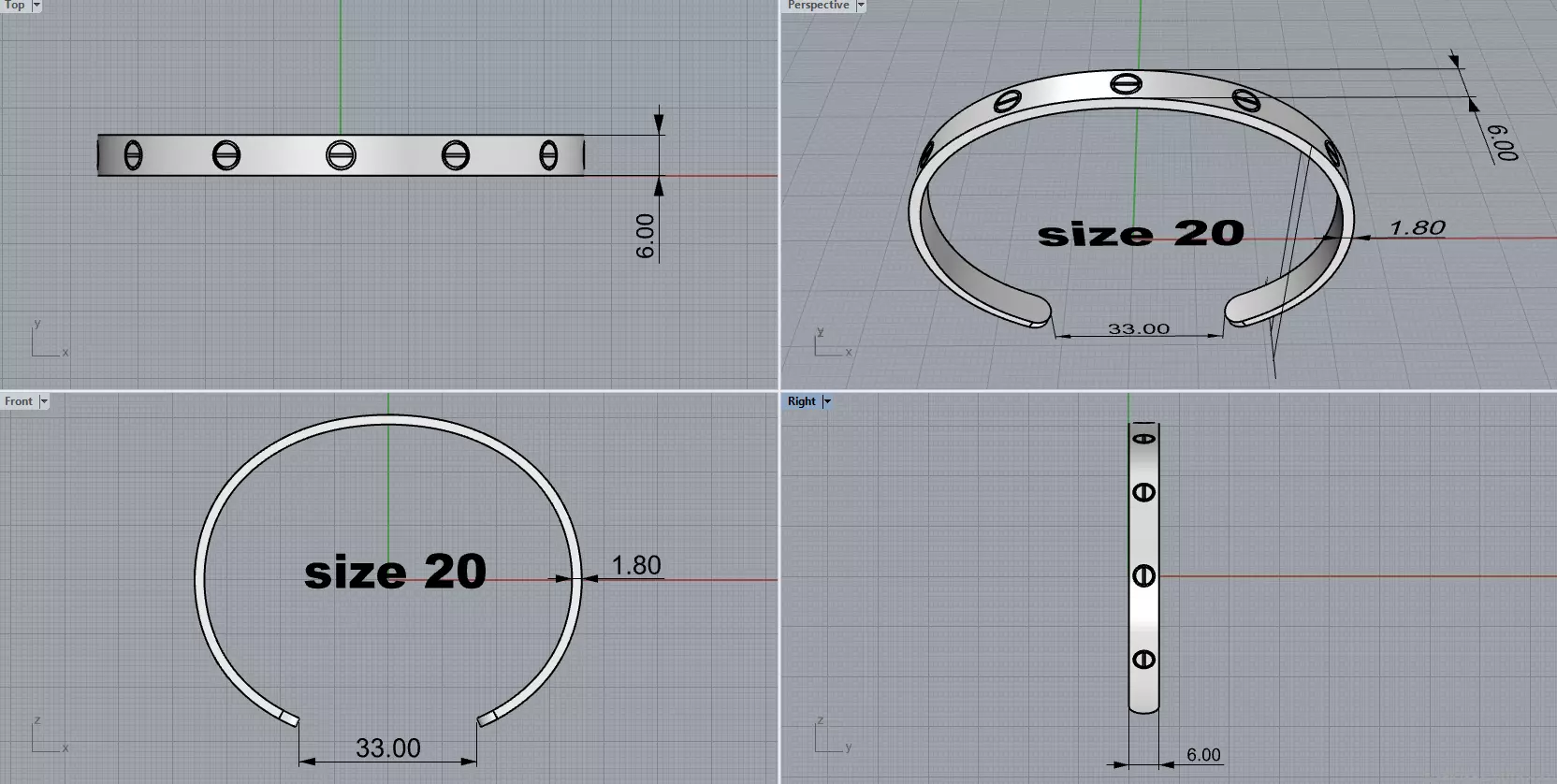Open the Front viewport title dropdown arrow
Viewport: 1557px width, 784px height.
[x=43, y=401]
